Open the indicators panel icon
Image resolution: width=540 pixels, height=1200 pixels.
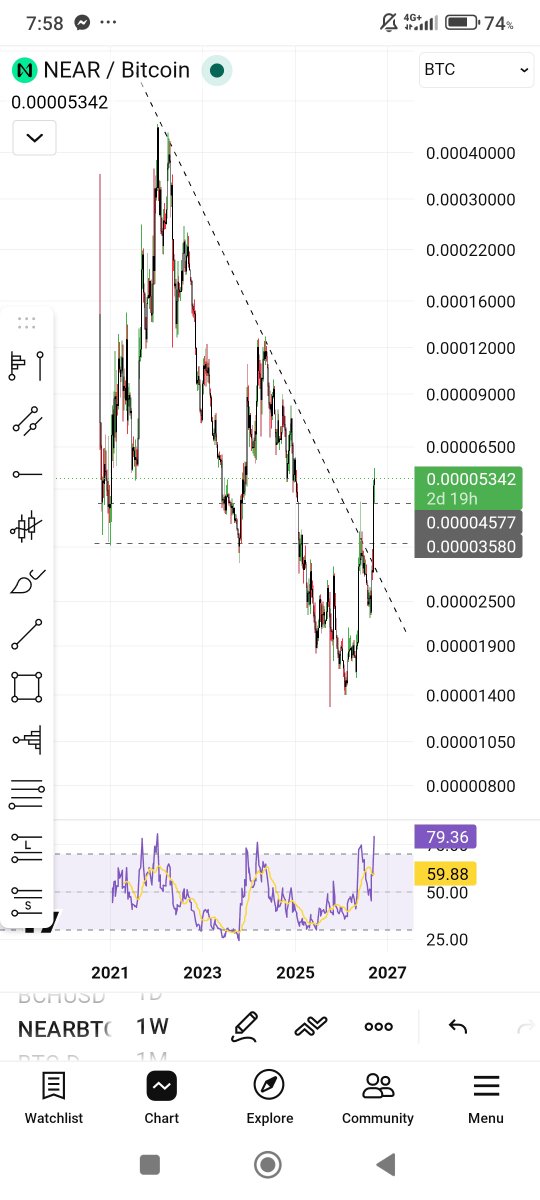[x=311, y=1026]
